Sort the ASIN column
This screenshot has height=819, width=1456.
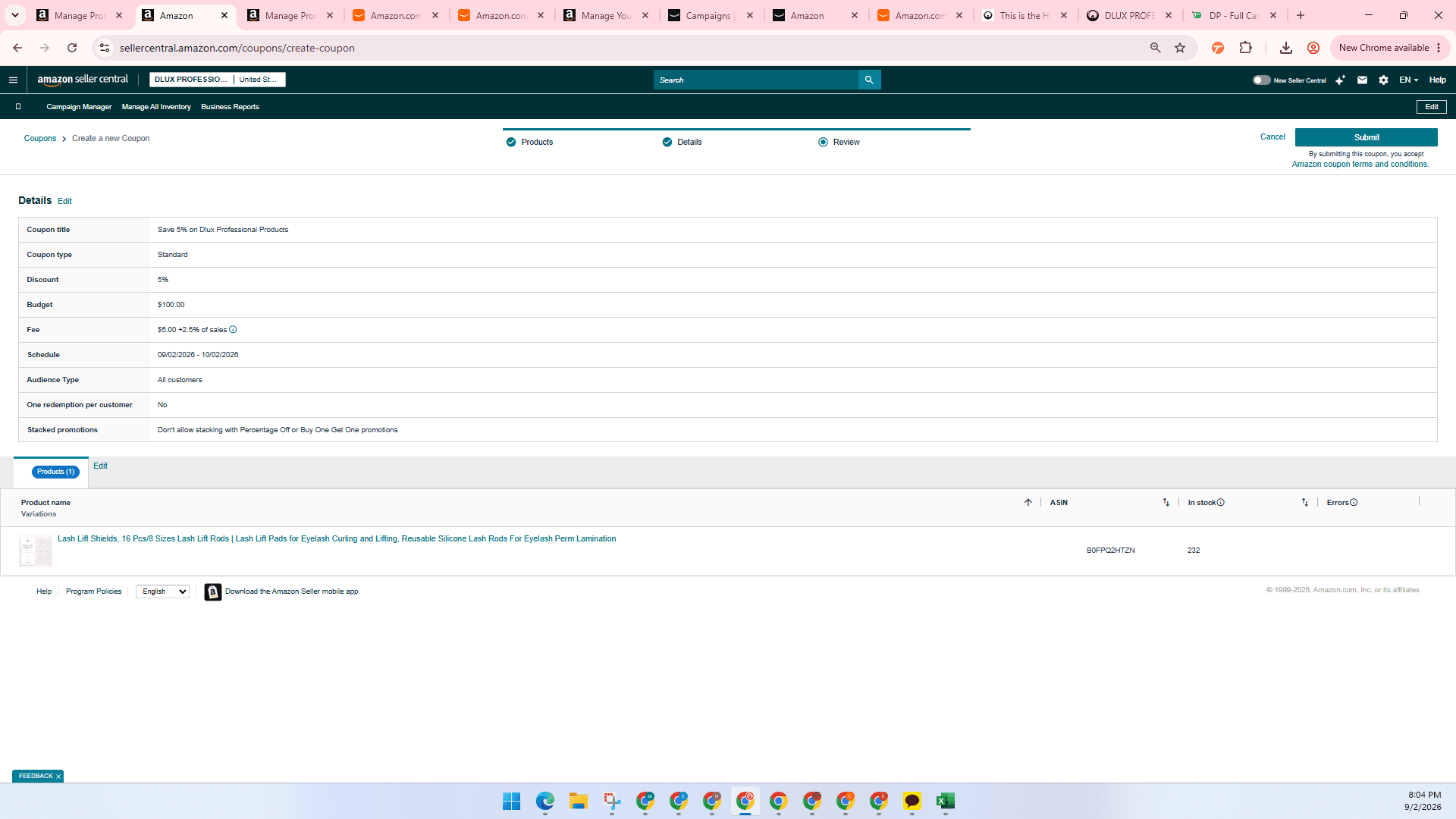(x=1166, y=503)
